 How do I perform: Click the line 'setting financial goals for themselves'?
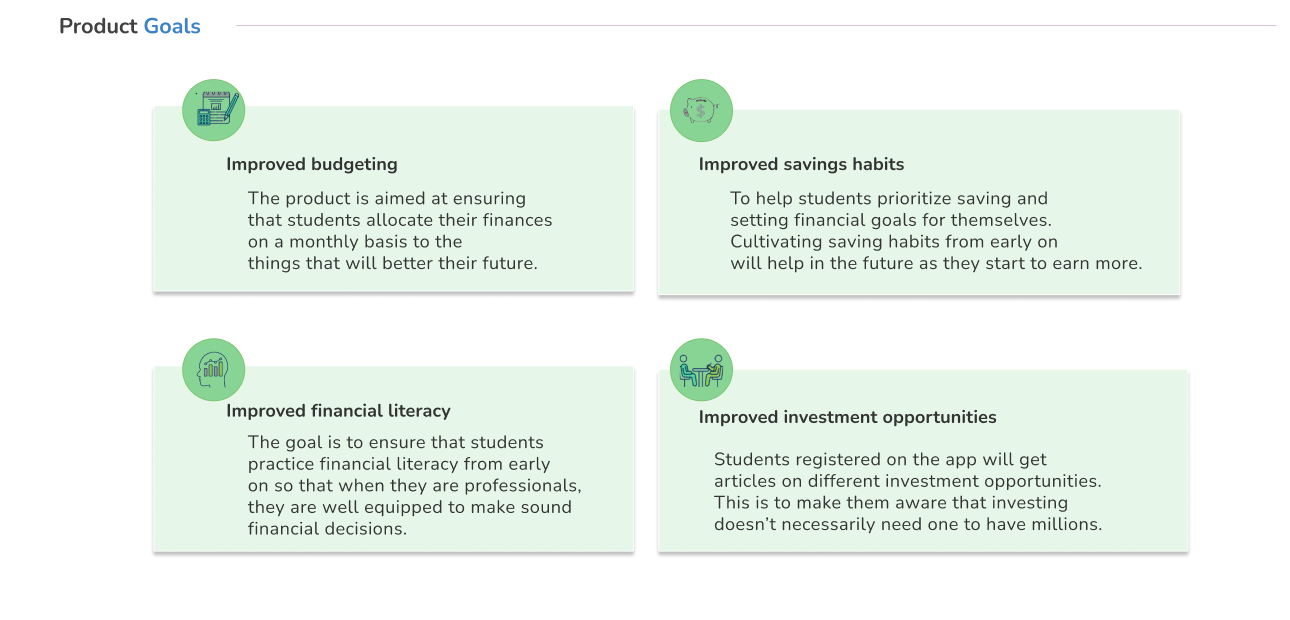tap(891, 220)
